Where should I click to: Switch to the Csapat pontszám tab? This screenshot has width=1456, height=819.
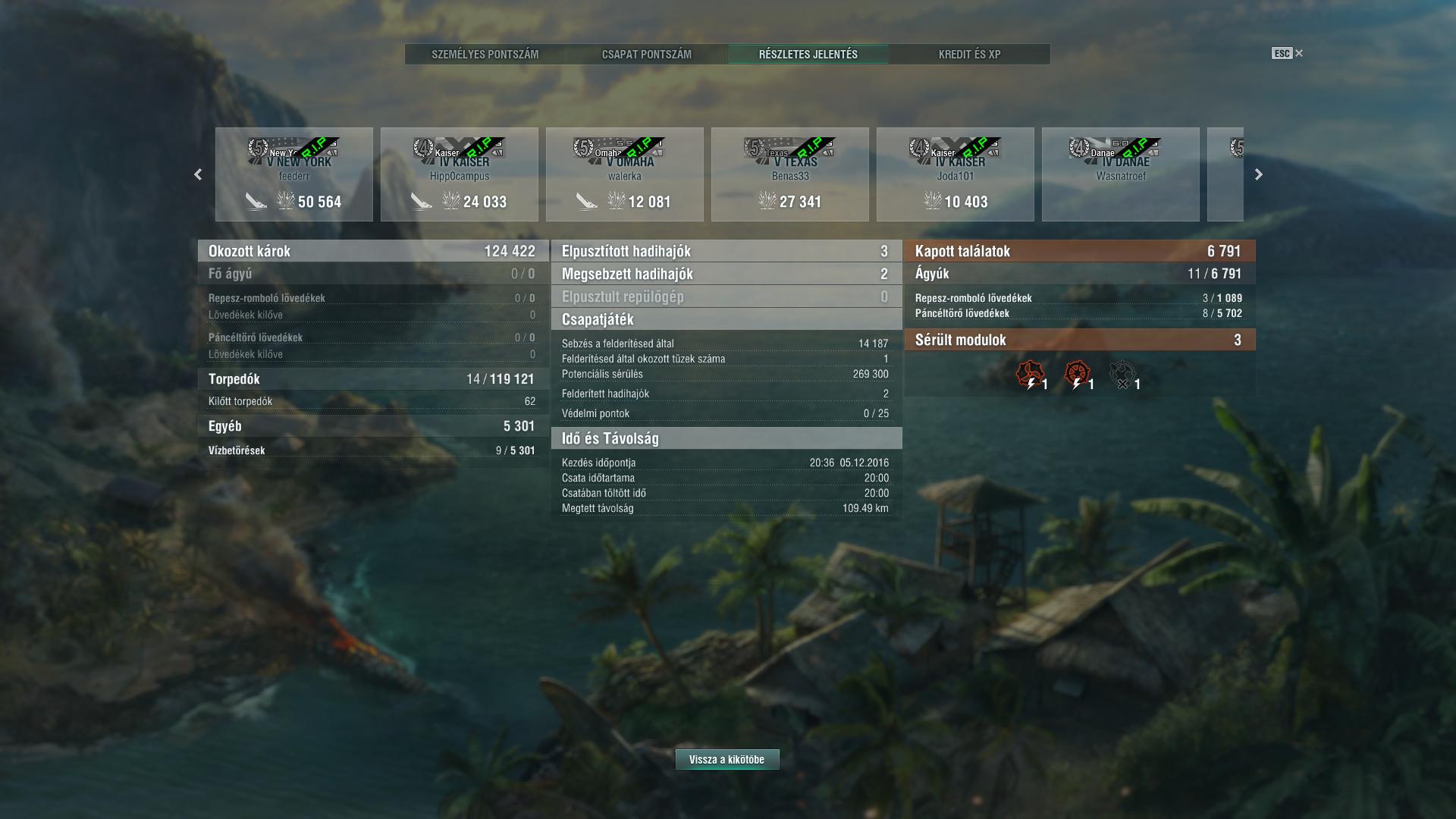(647, 54)
